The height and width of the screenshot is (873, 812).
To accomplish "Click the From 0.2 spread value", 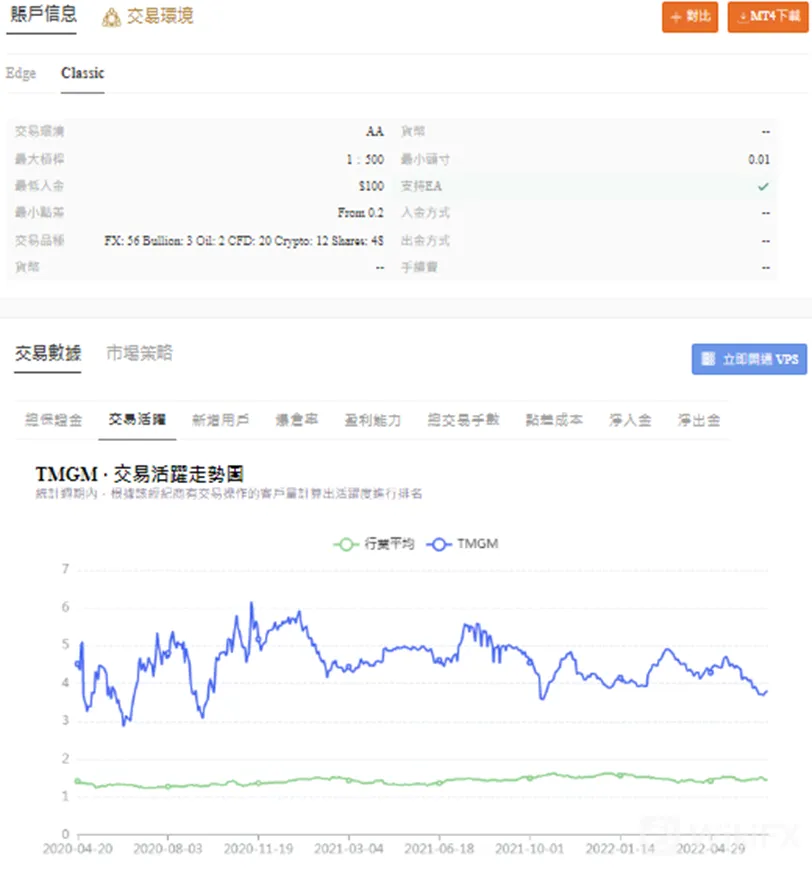I will tap(360, 213).
